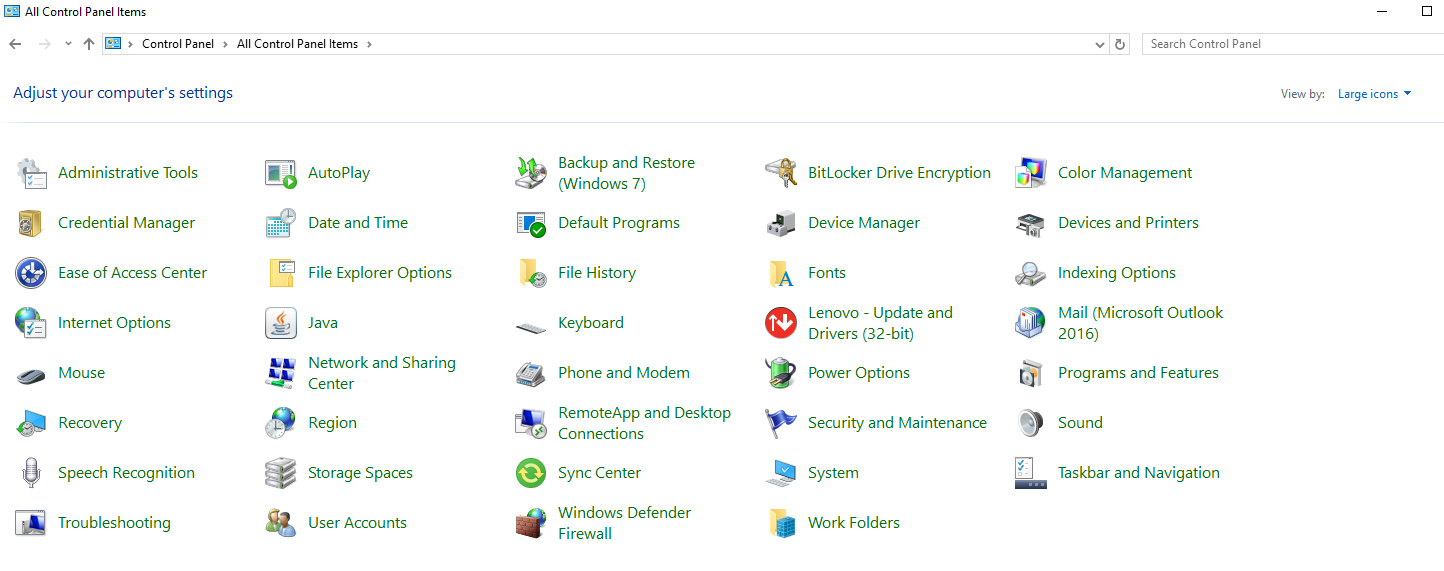Open the Color Management icon
The height and width of the screenshot is (571, 1444).
coord(1031,173)
